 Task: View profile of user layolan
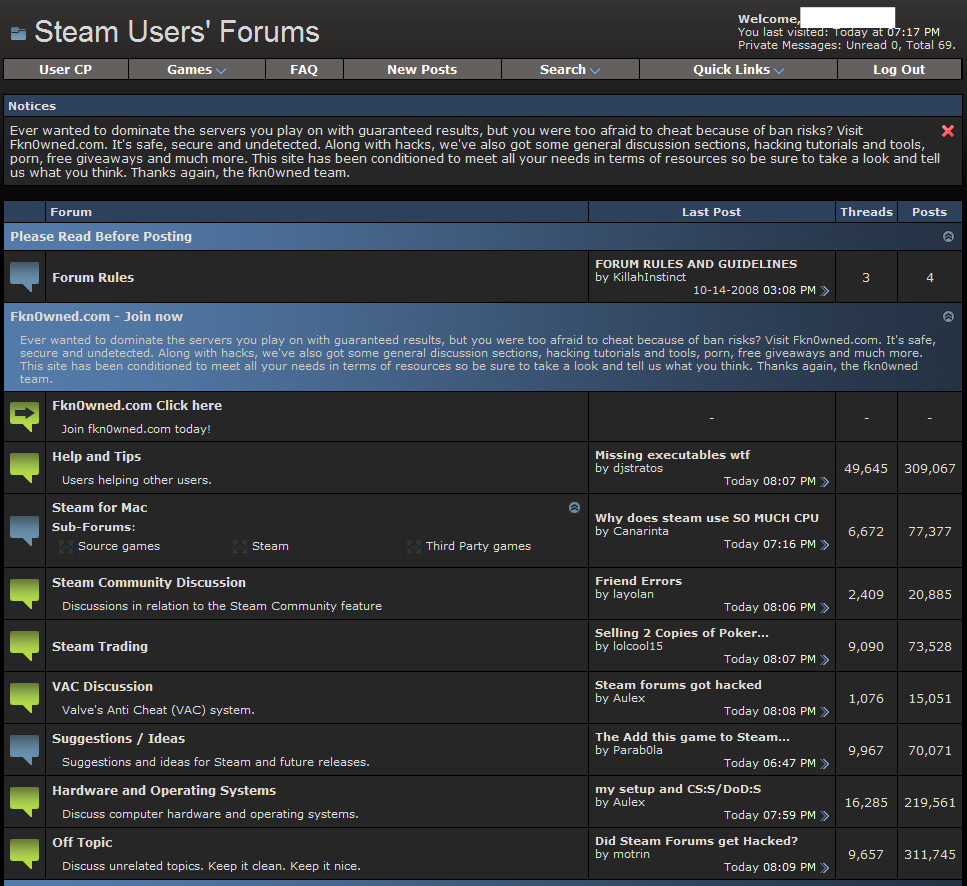633,594
